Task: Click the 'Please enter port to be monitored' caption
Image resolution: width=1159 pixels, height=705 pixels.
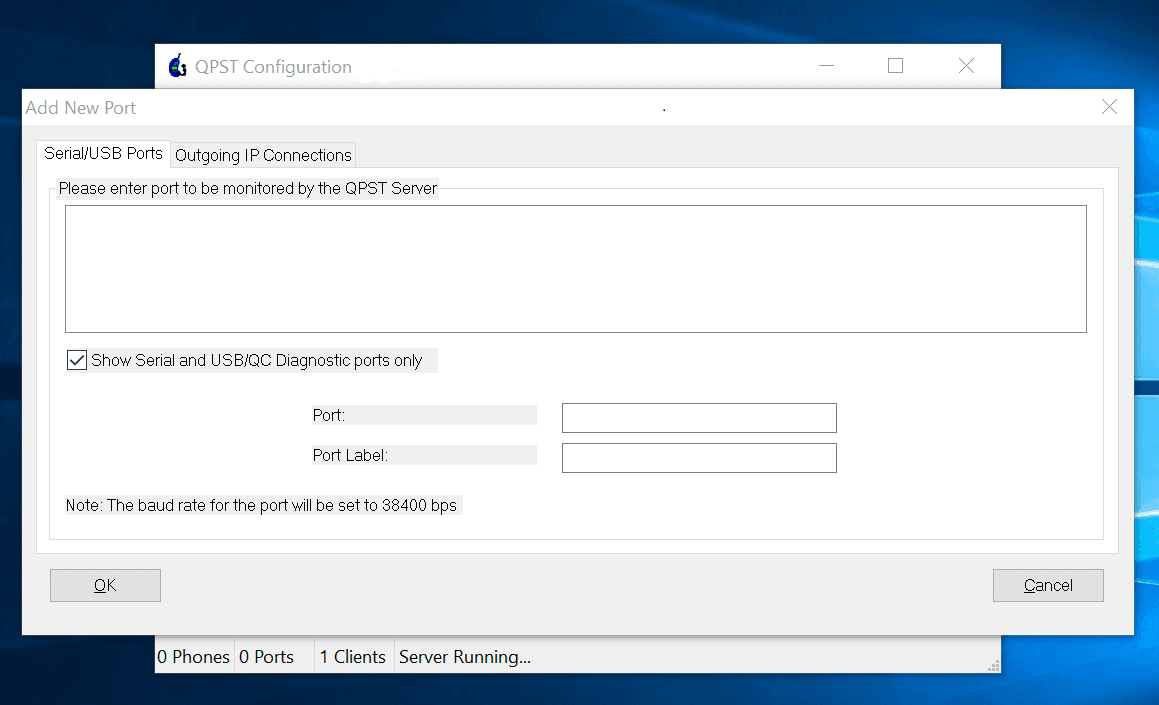Action: tap(248, 188)
